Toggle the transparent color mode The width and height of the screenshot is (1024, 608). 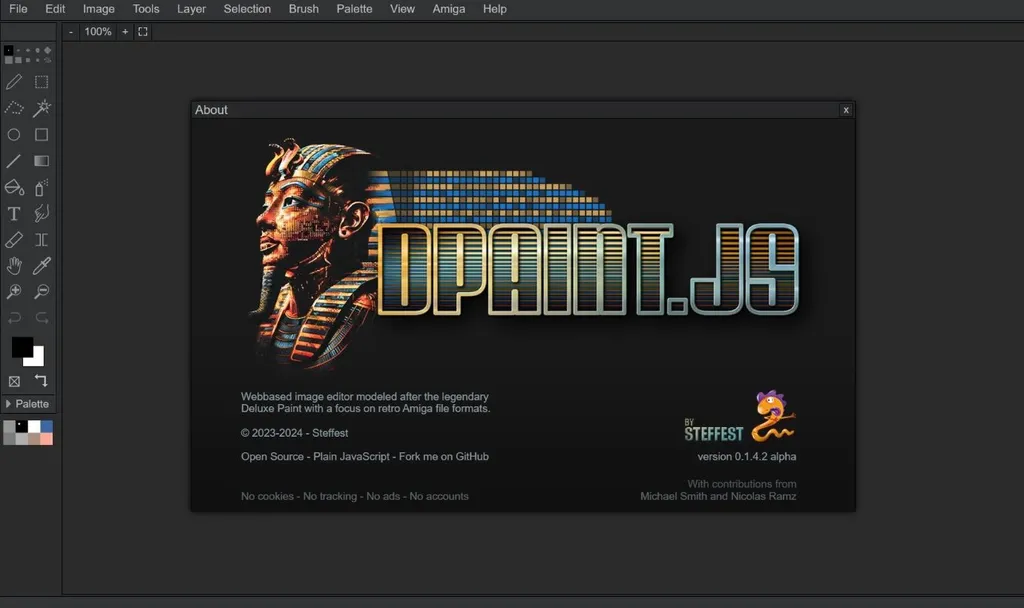pos(13,381)
